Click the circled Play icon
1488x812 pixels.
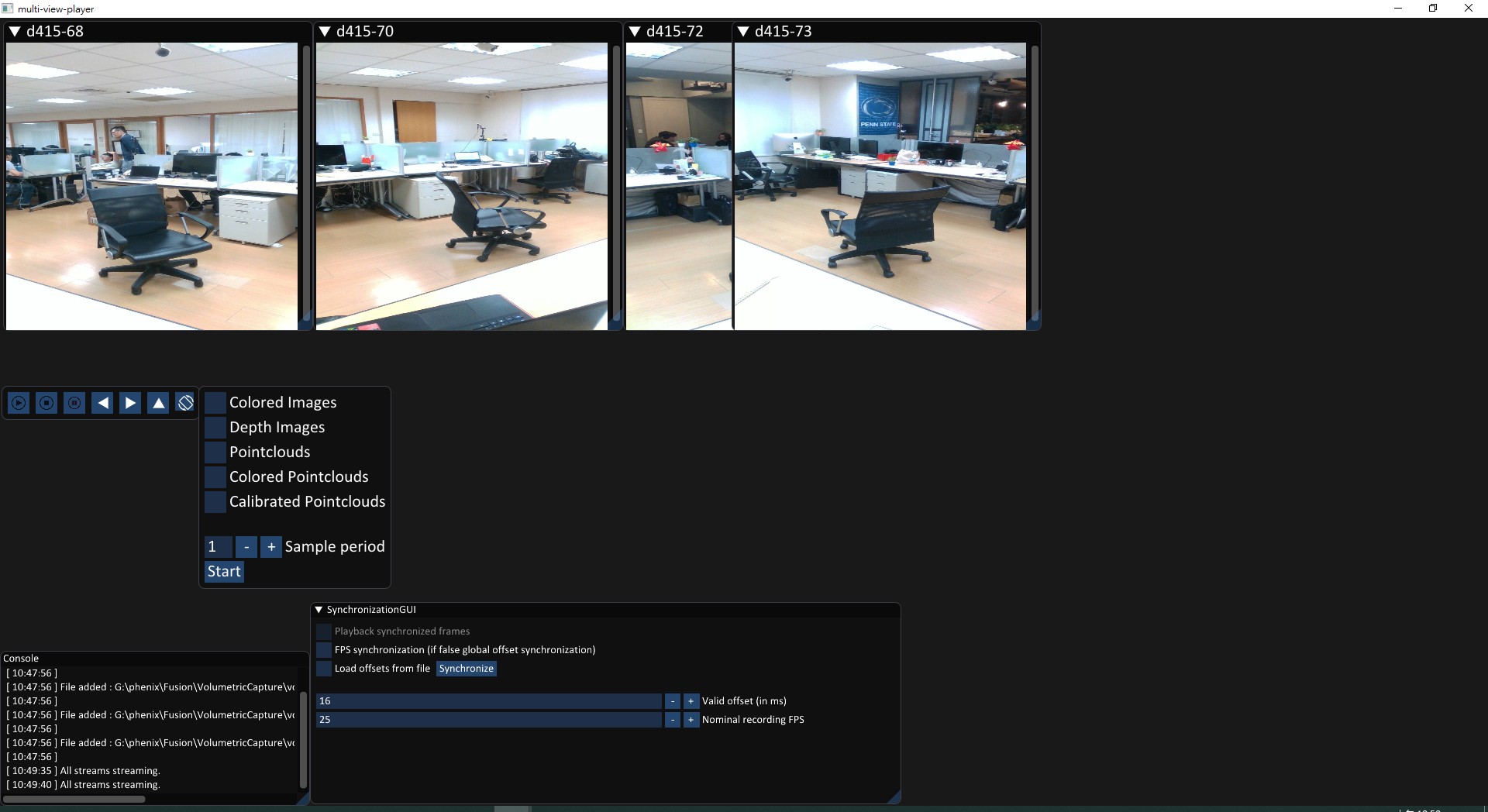pos(18,403)
